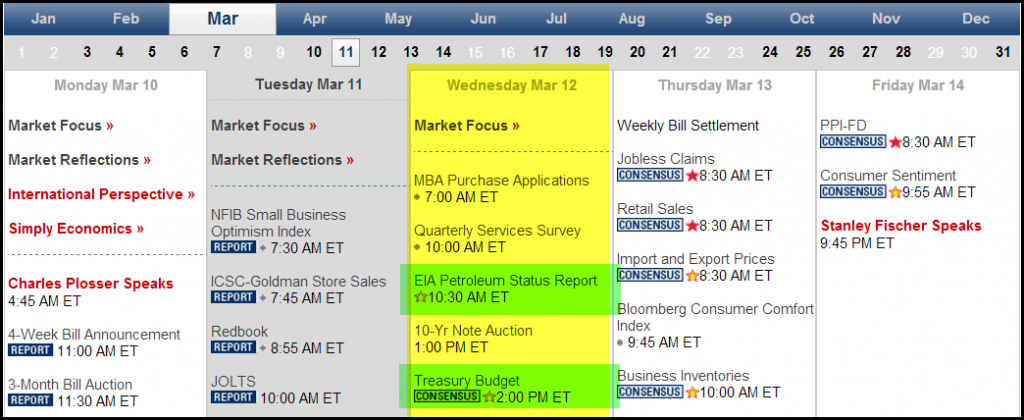Click CONSENSUS badge under Treasury Budget

447,396
